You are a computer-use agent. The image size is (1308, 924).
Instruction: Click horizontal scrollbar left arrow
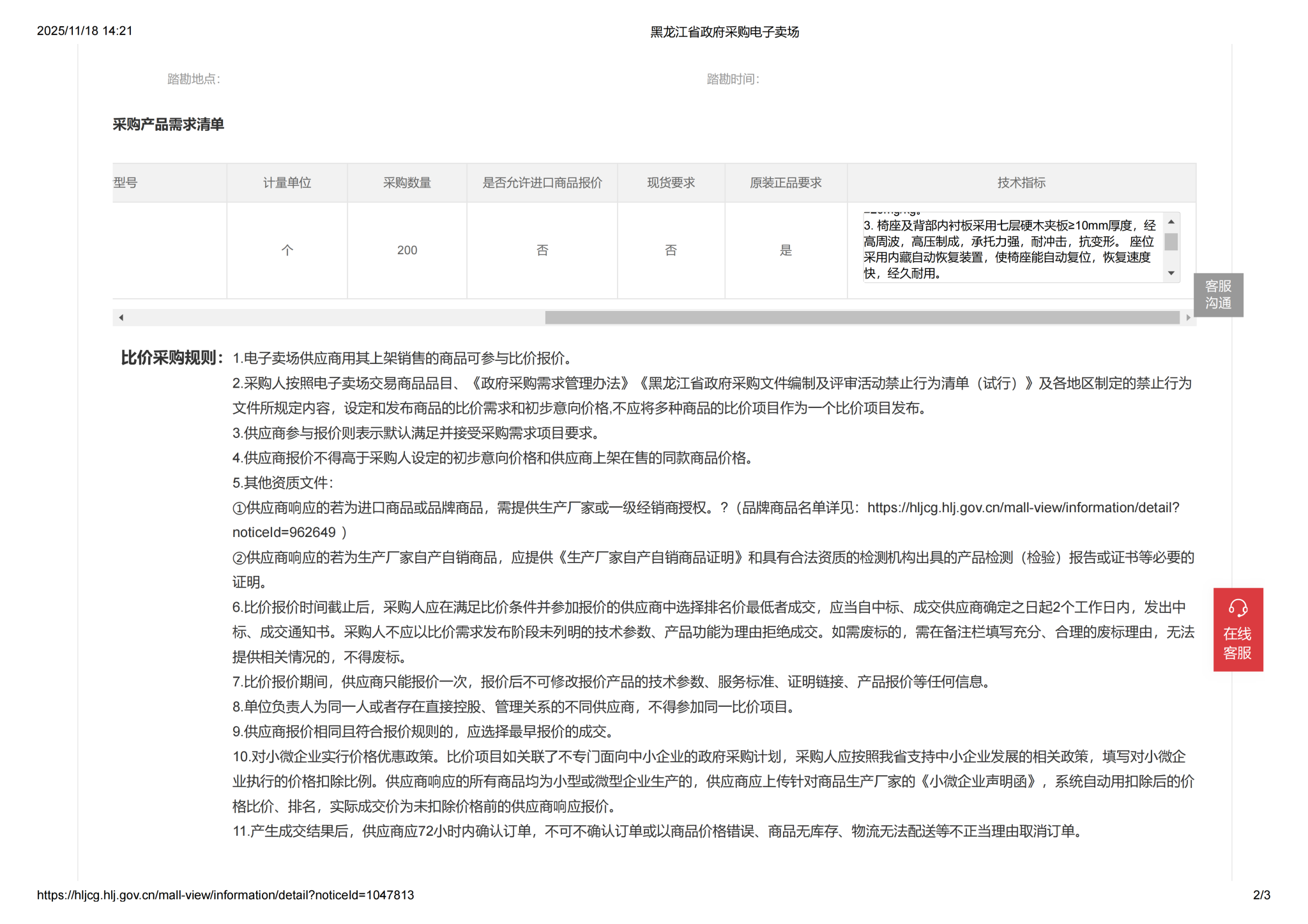(121, 317)
